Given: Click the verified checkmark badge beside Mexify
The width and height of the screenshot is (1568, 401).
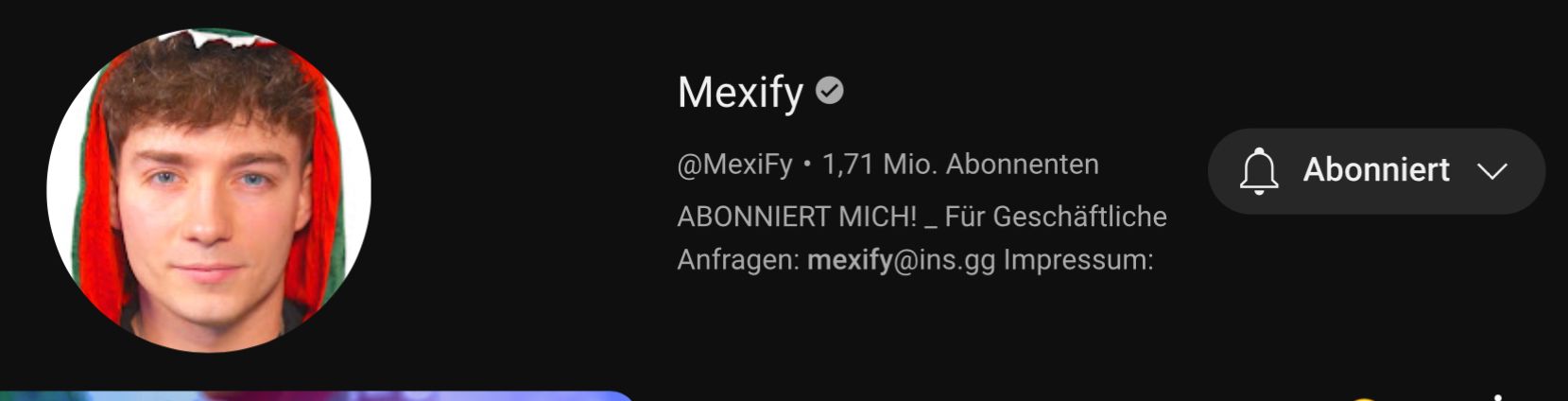Looking at the screenshot, I should coord(829,91).
